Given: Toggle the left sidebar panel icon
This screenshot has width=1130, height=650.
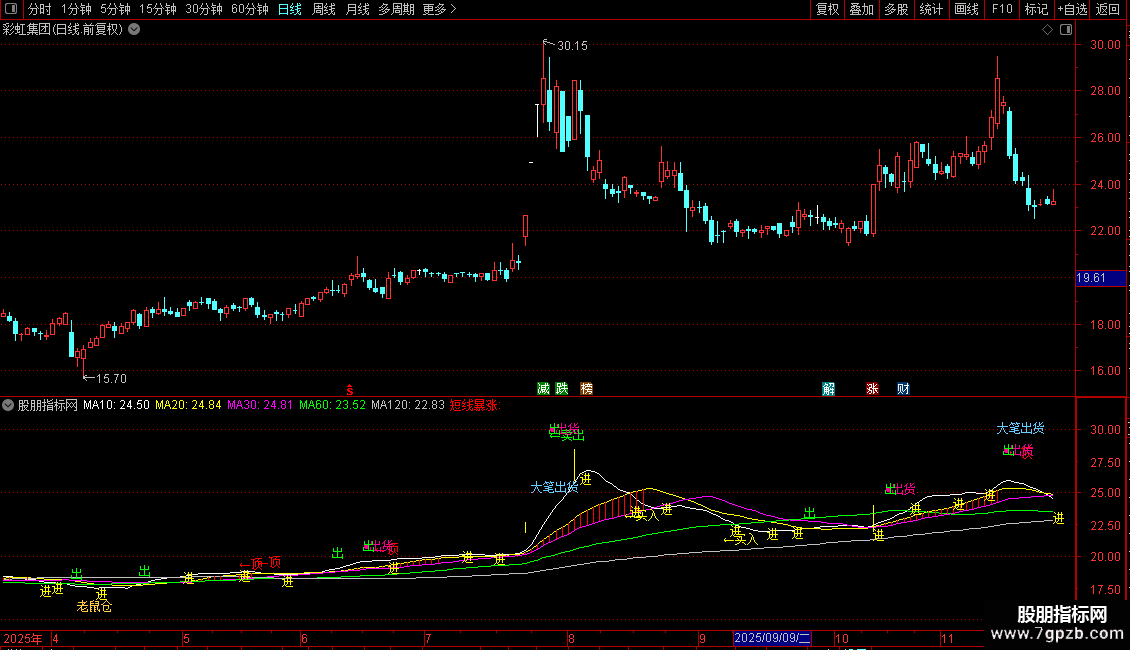Looking at the screenshot, I should pyautogui.click(x=11, y=9).
